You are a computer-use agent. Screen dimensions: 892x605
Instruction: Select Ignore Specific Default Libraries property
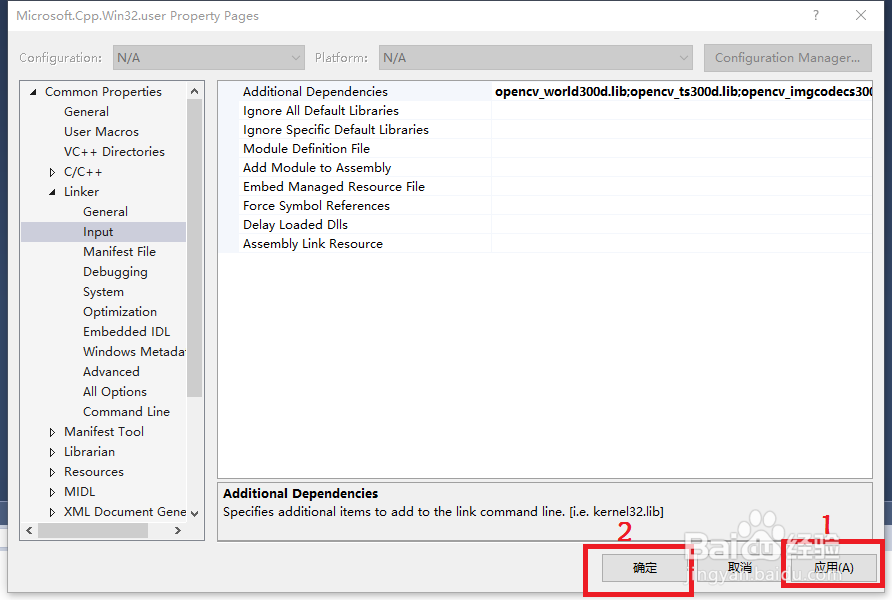[336, 130]
